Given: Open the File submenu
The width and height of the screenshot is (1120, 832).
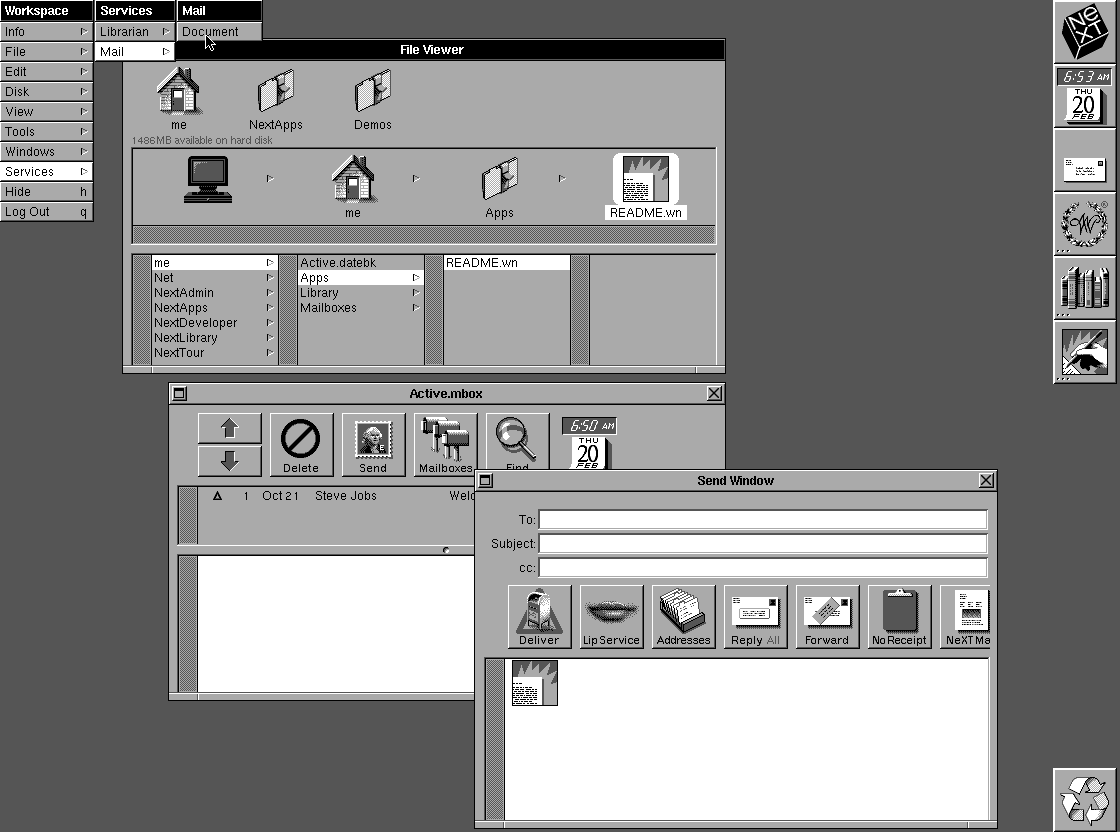Looking at the screenshot, I should (46, 51).
